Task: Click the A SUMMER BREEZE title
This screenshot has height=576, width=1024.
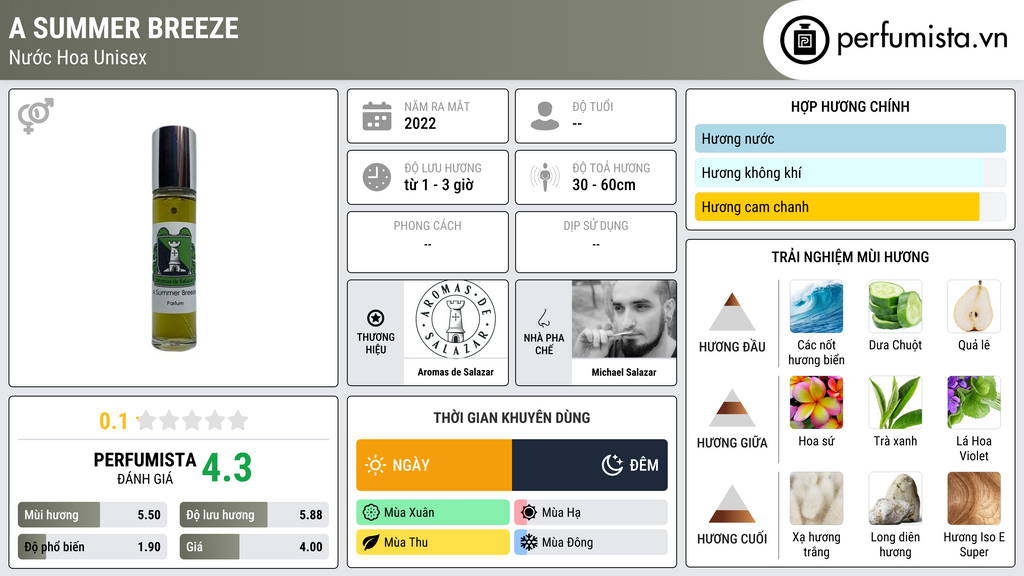Action: 124,28
